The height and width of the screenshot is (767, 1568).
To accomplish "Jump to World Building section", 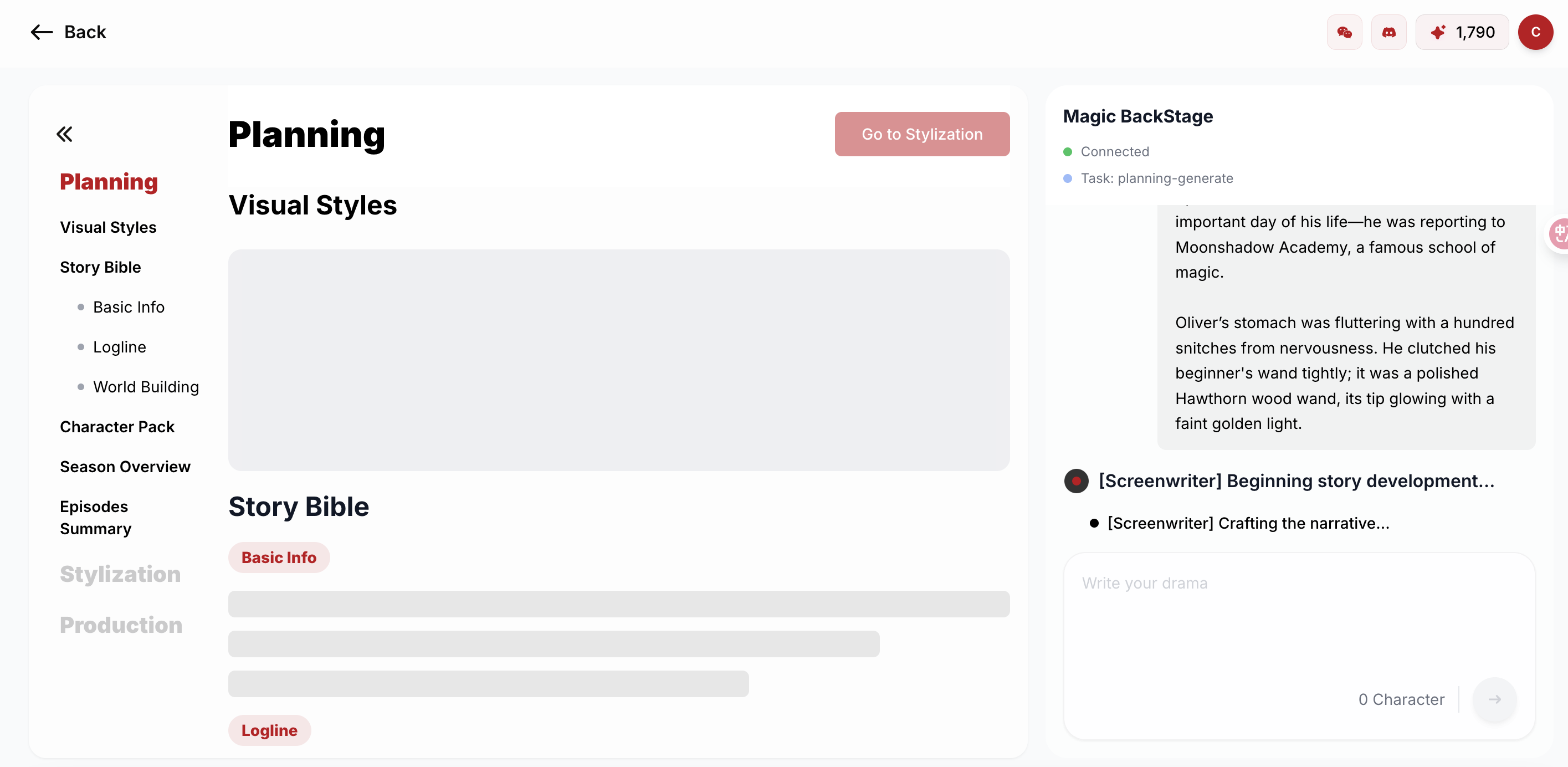I will click(146, 386).
